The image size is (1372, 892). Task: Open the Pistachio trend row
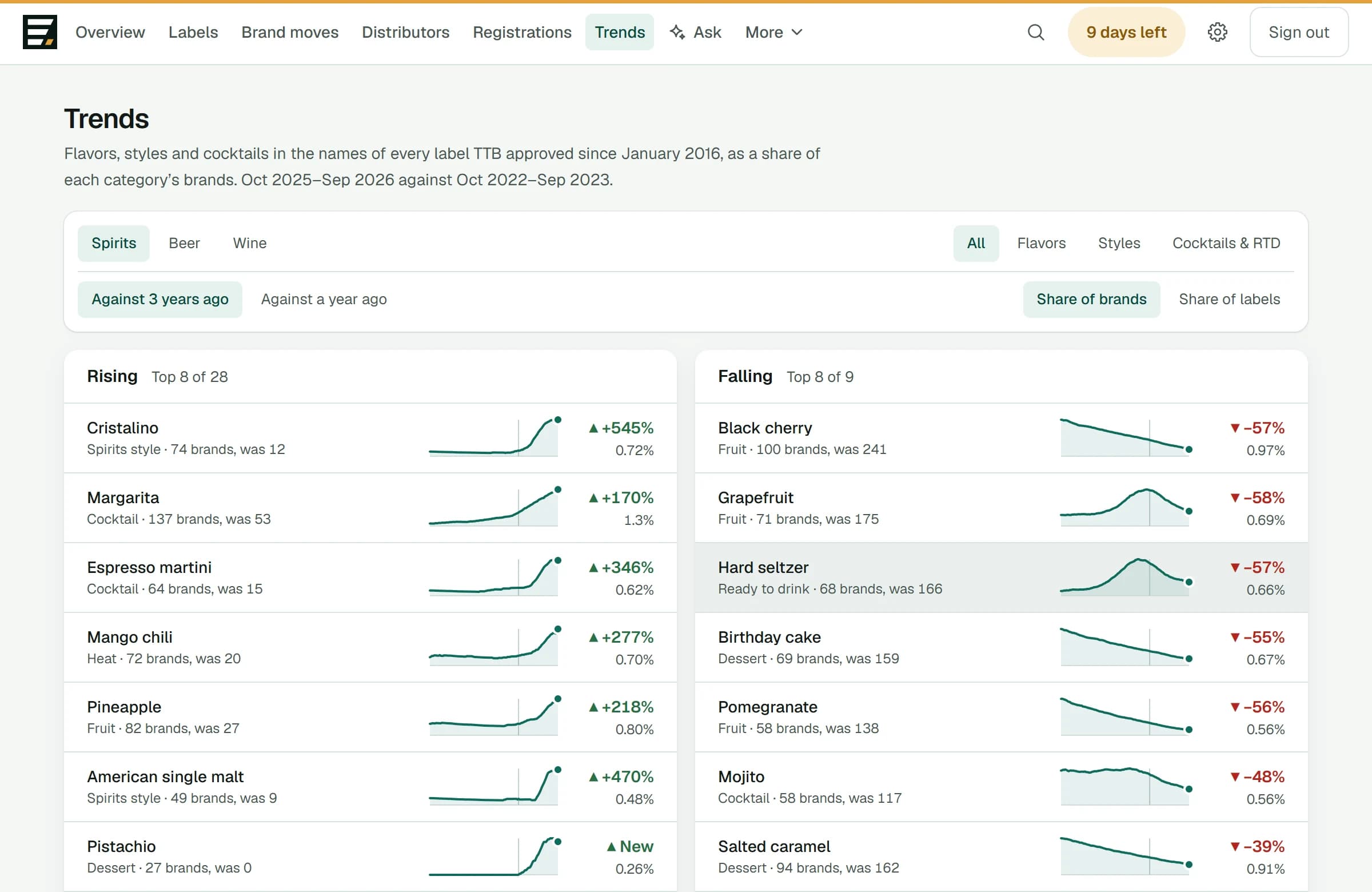[370, 857]
